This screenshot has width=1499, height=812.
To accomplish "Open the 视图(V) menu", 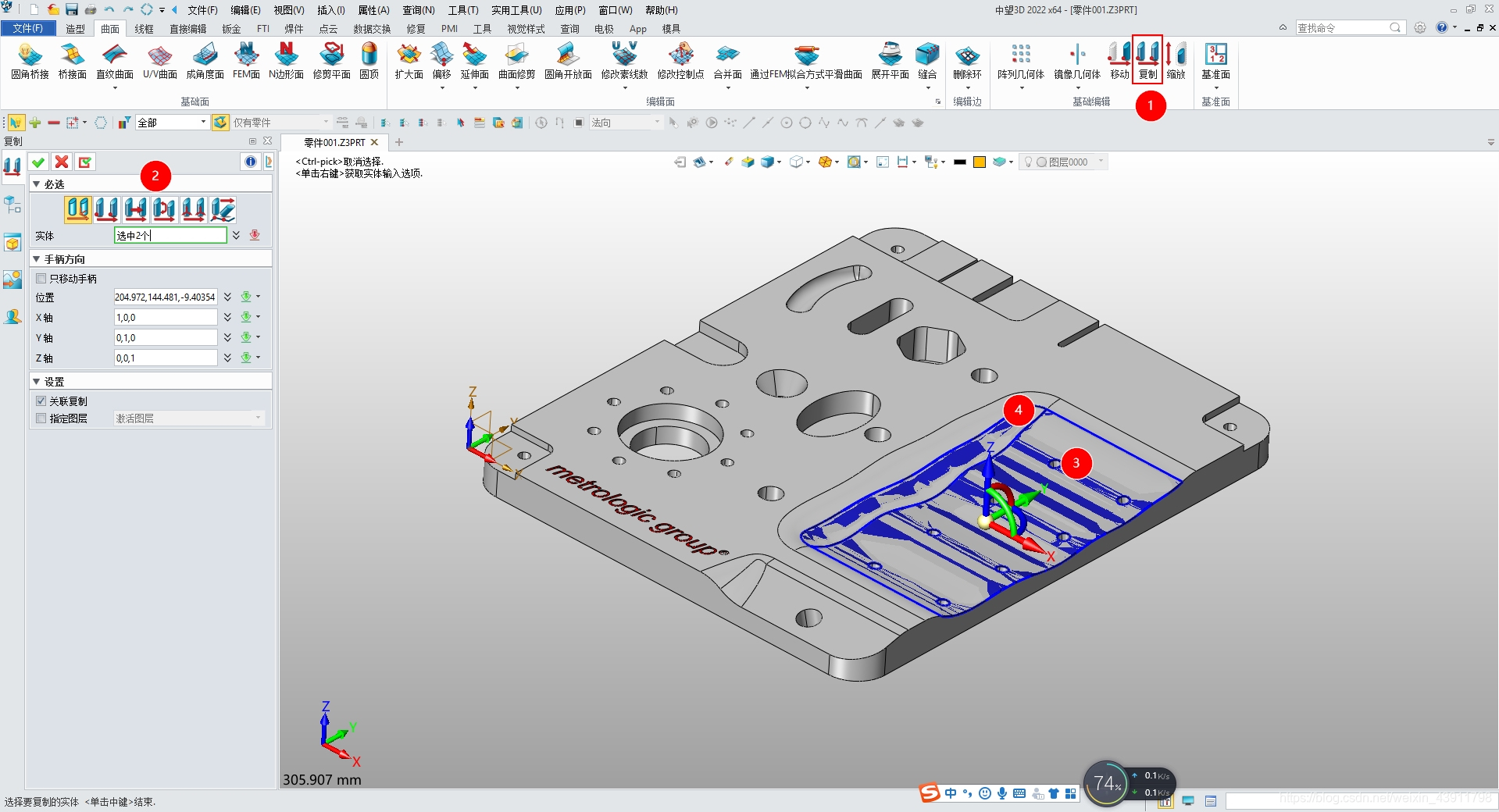I will pos(288,10).
